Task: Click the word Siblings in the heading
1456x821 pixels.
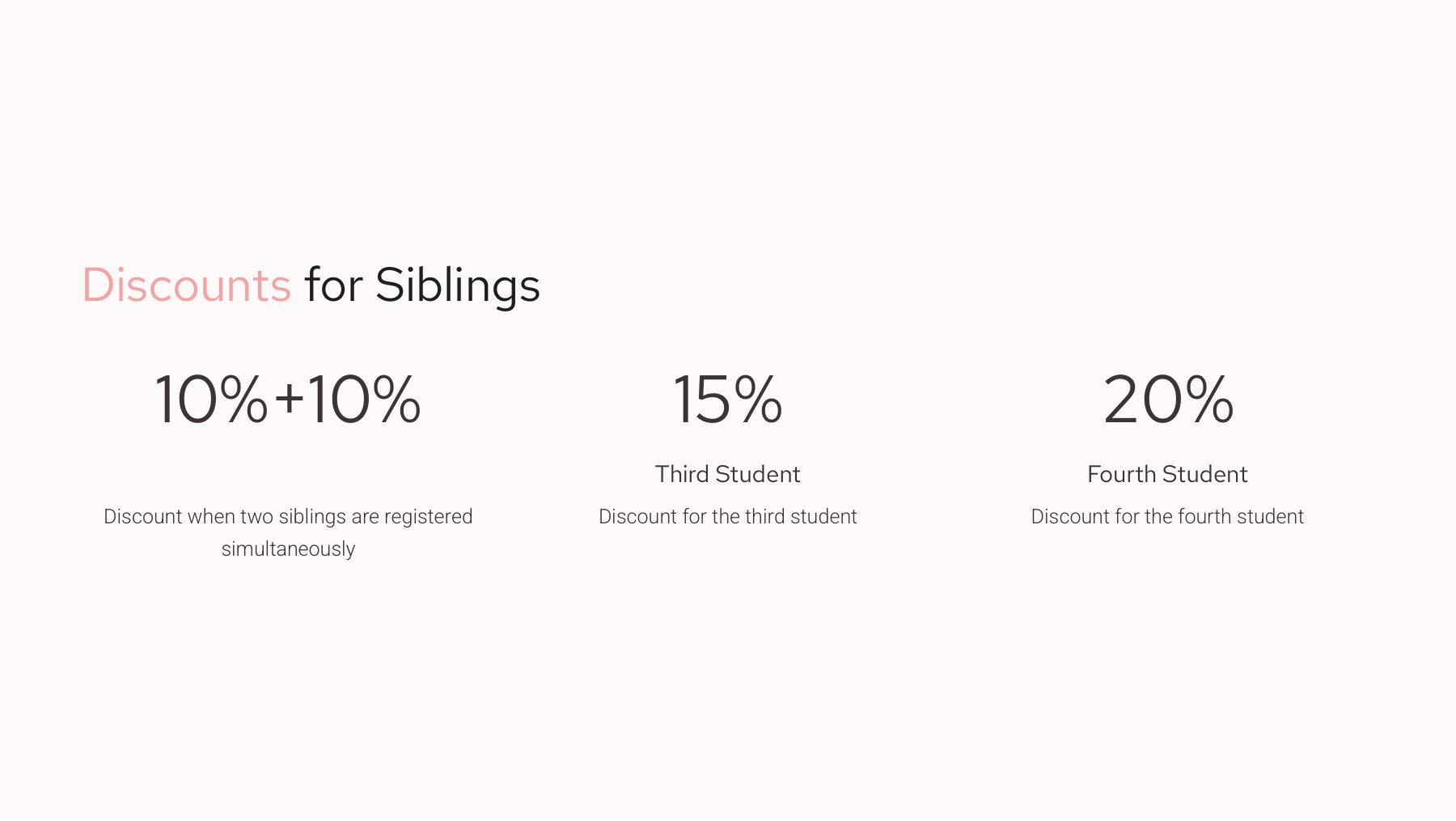Action: (x=457, y=286)
